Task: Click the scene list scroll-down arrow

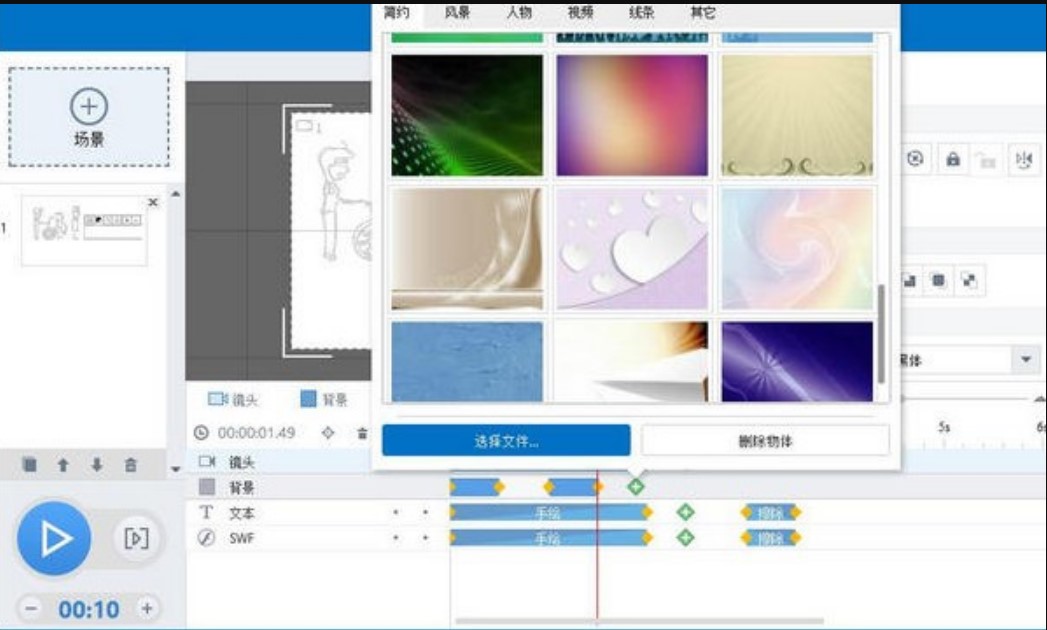Action: click(x=175, y=468)
